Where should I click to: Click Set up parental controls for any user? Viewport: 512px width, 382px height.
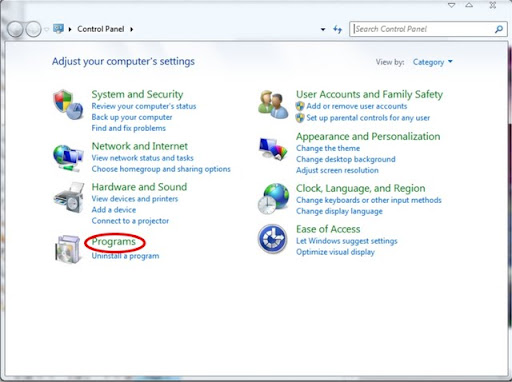pos(368,118)
